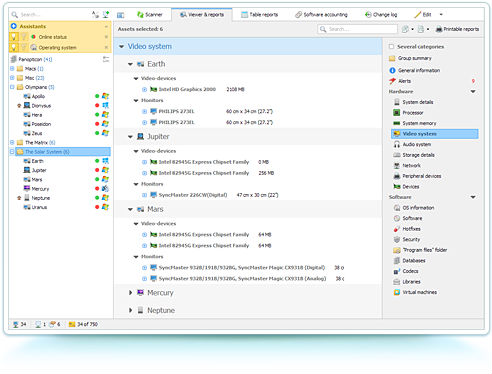Select Video system category

(435, 134)
